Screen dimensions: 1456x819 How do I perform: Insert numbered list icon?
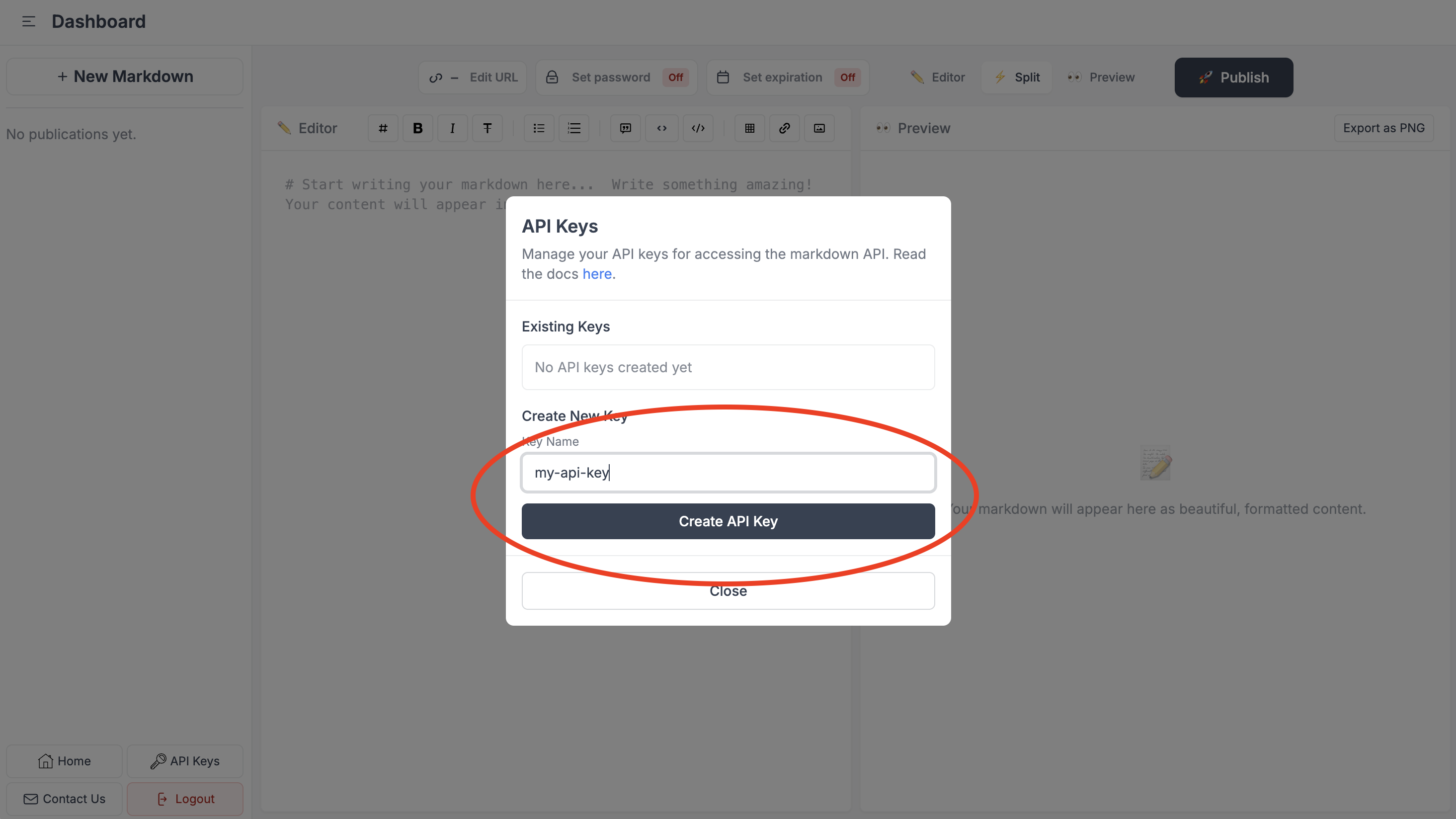point(573,128)
